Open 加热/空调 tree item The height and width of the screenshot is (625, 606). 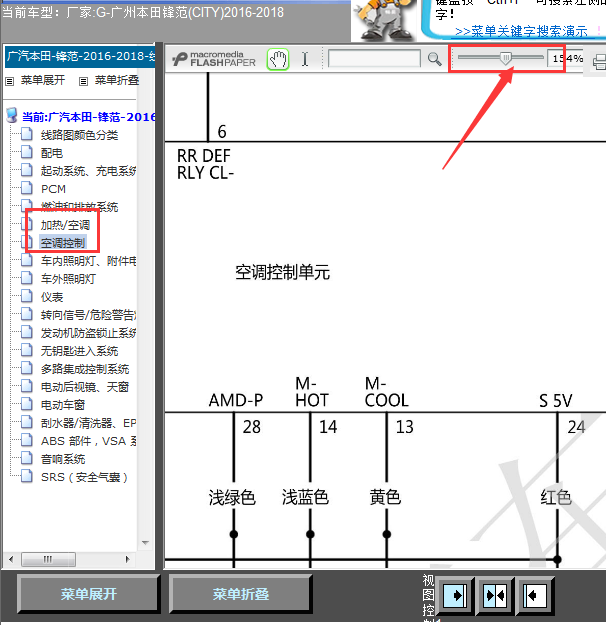point(65,225)
